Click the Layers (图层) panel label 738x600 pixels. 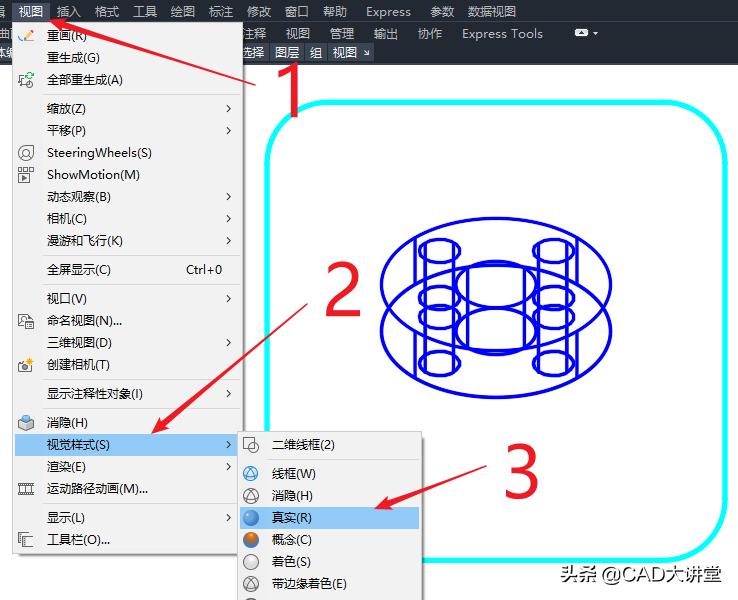pyautogui.click(x=287, y=52)
